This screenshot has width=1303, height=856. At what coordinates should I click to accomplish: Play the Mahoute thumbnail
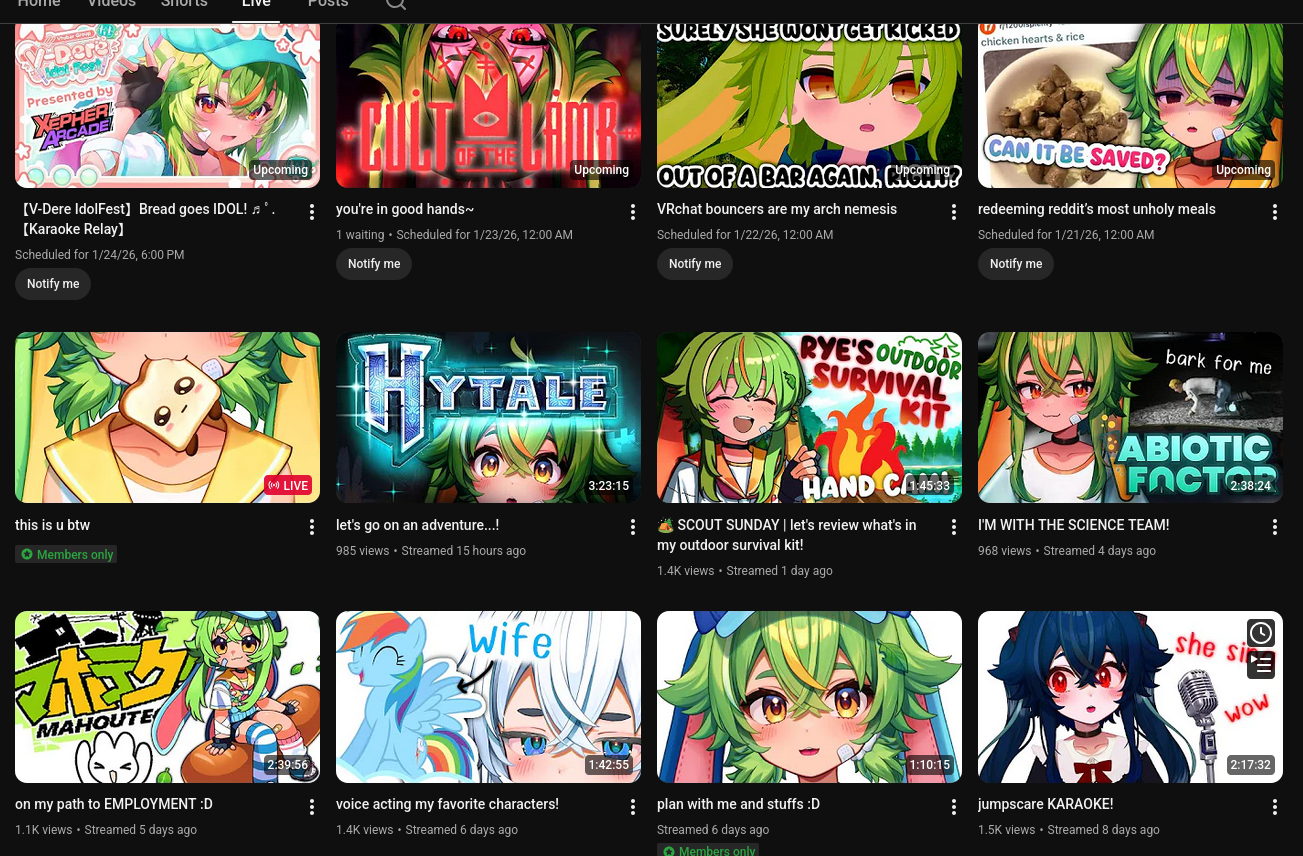click(x=167, y=697)
